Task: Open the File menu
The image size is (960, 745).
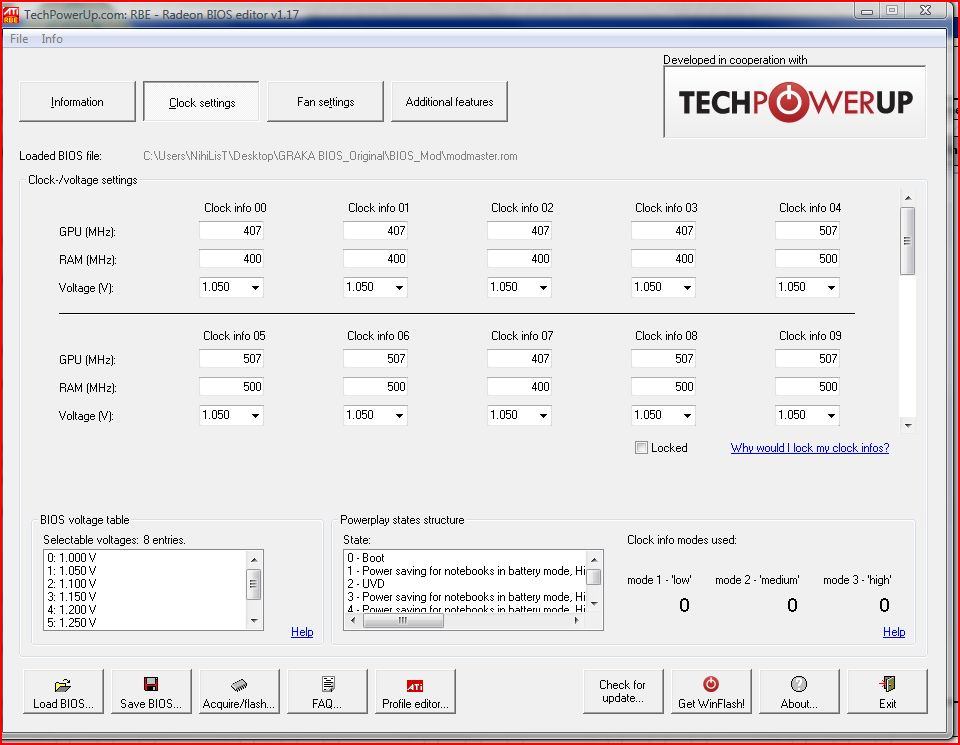Action: (x=19, y=39)
